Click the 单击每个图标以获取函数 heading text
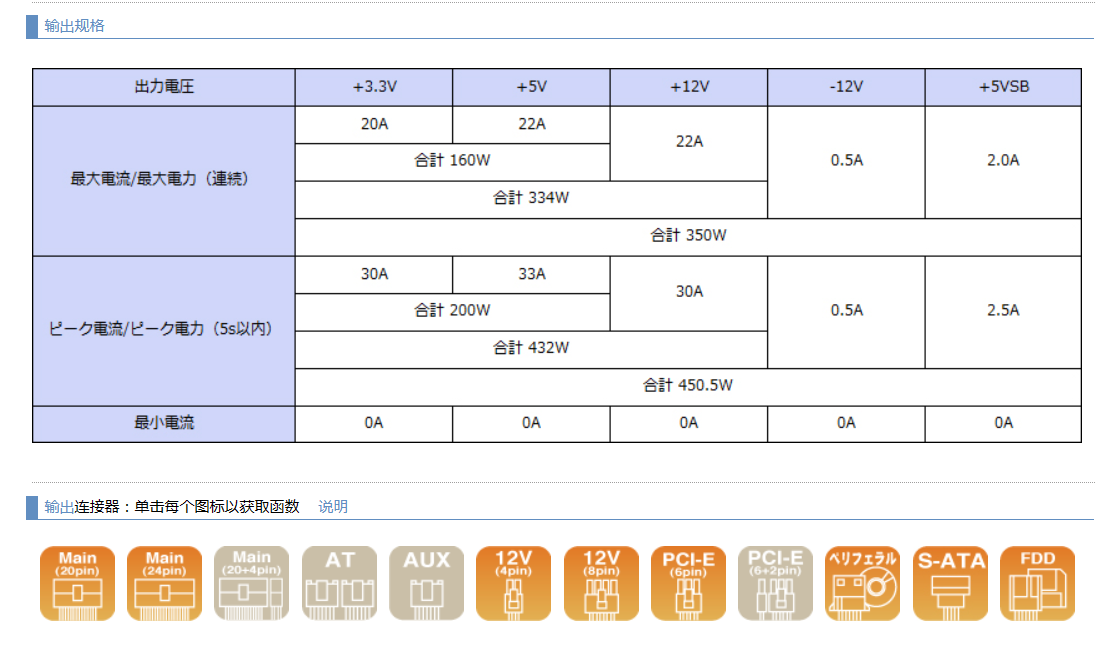 [217, 507]
